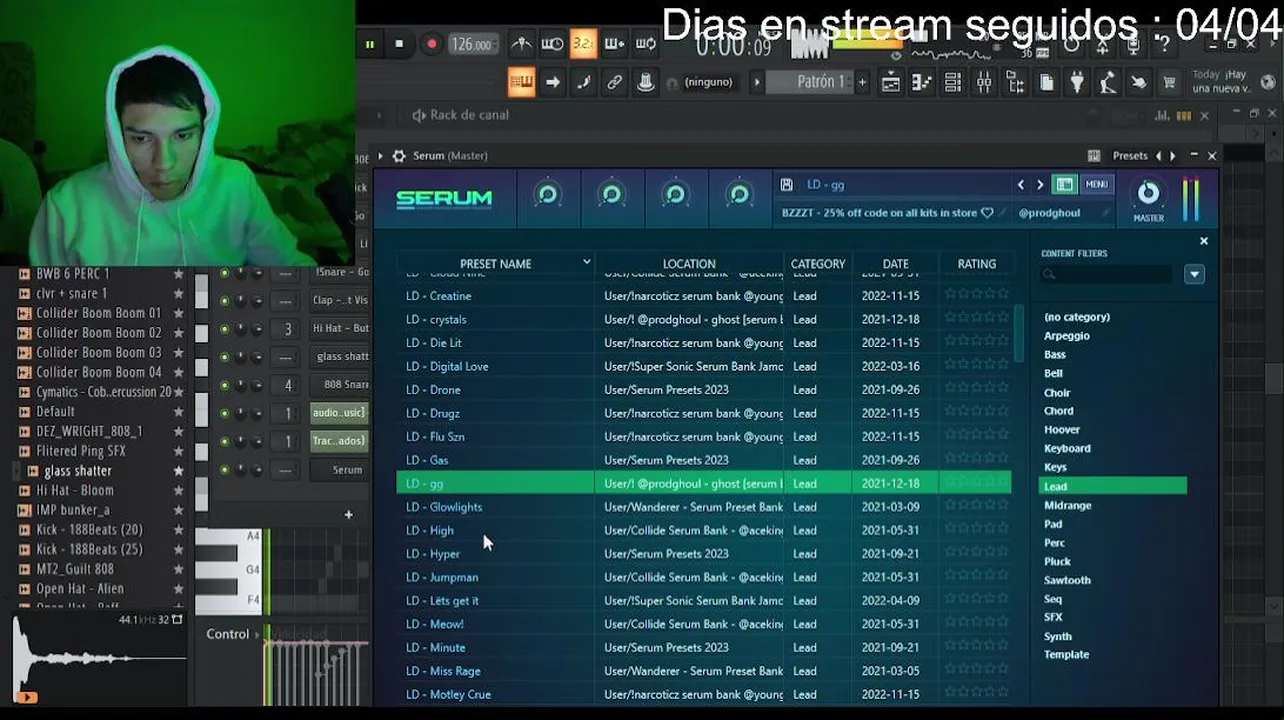Image resolution: width=1284 pixels, height=720 pixels.
Task: Click the orange typing keyboard to piano icon
Action: (x=521, y=82)
